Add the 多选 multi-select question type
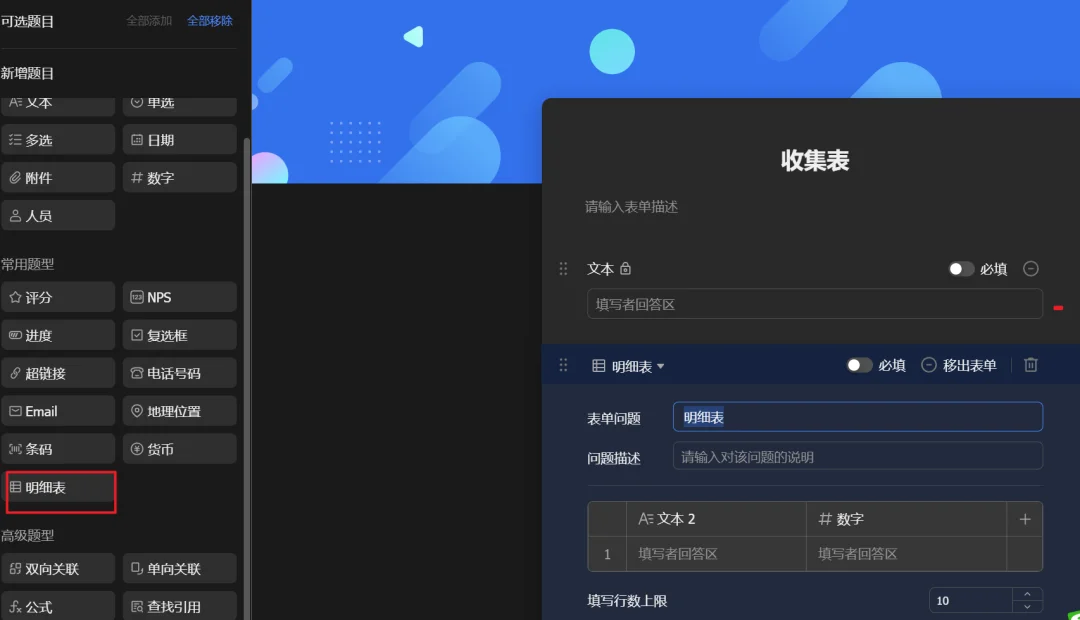Screen dimensions: 1080x620 click(x=58, y=140)
